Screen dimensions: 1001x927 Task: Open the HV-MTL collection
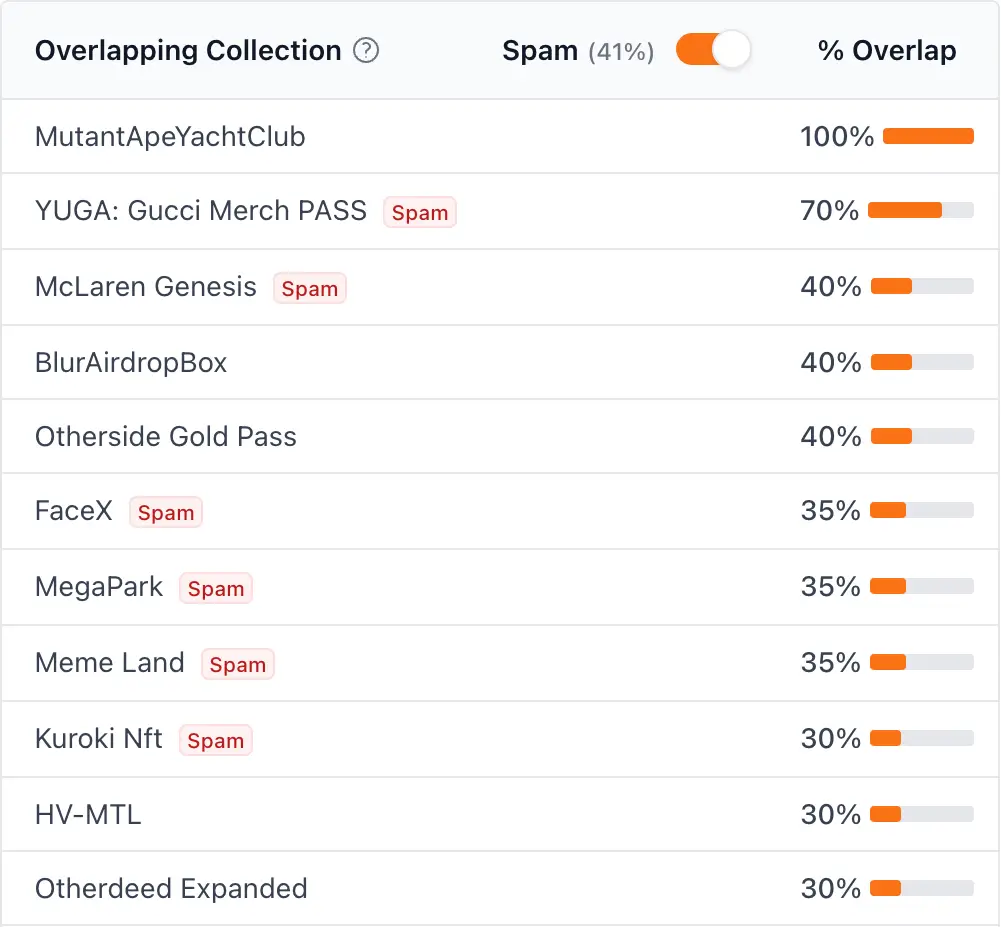click(x=88, y=815)
